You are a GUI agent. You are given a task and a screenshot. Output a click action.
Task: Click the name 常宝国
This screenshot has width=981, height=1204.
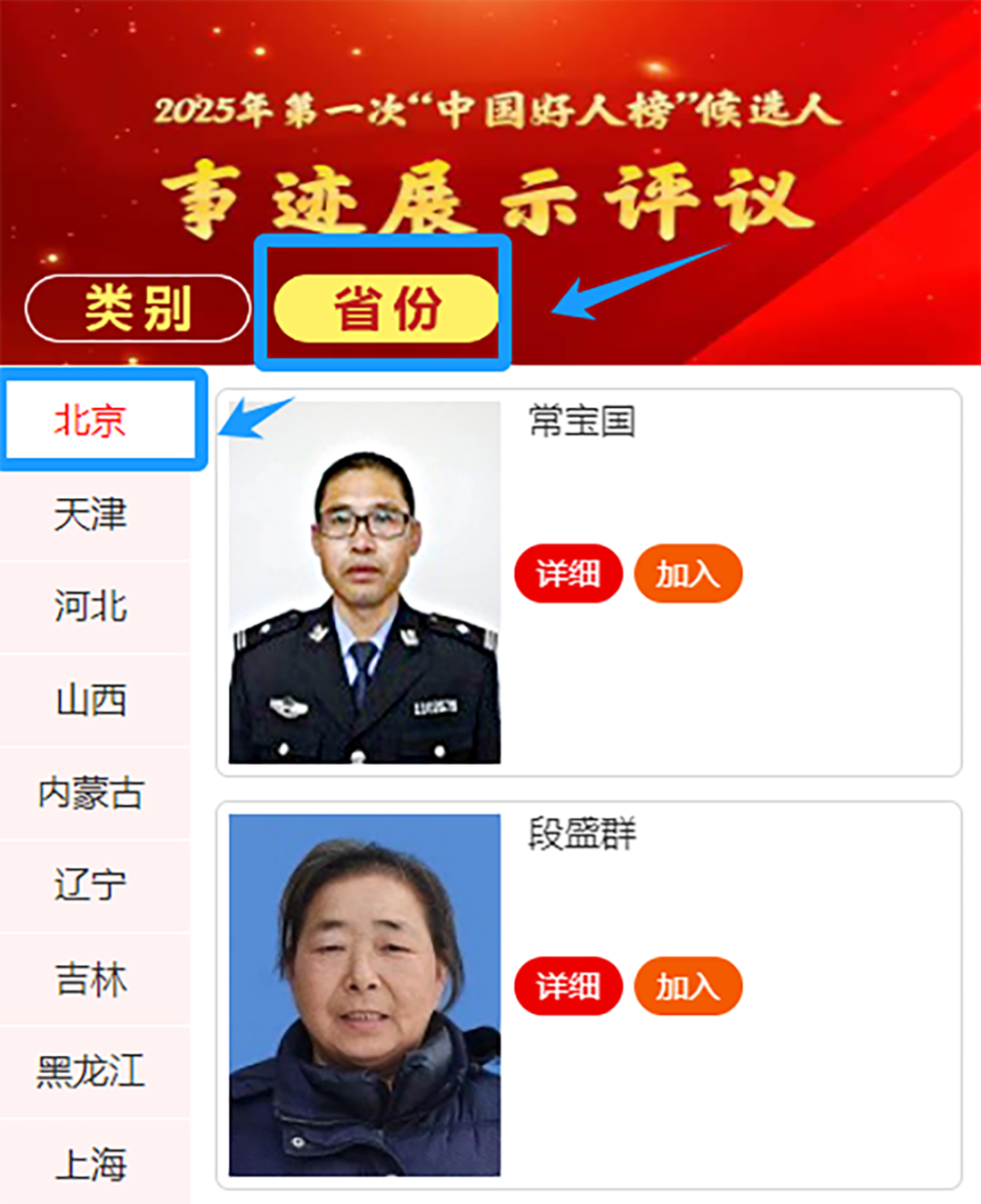(582, 422)
